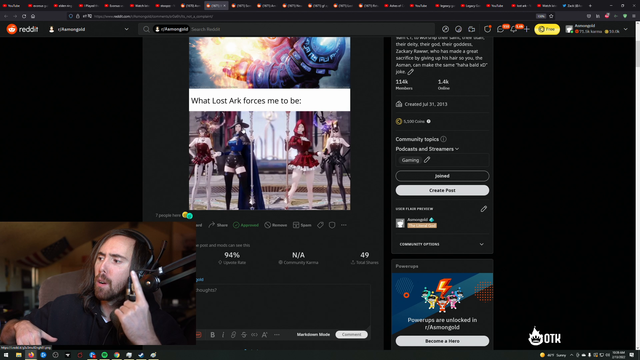Screen dimensions: 640x360
Task: Click the browser home icon
Action: pyautogui.click(x=33, y=16)
